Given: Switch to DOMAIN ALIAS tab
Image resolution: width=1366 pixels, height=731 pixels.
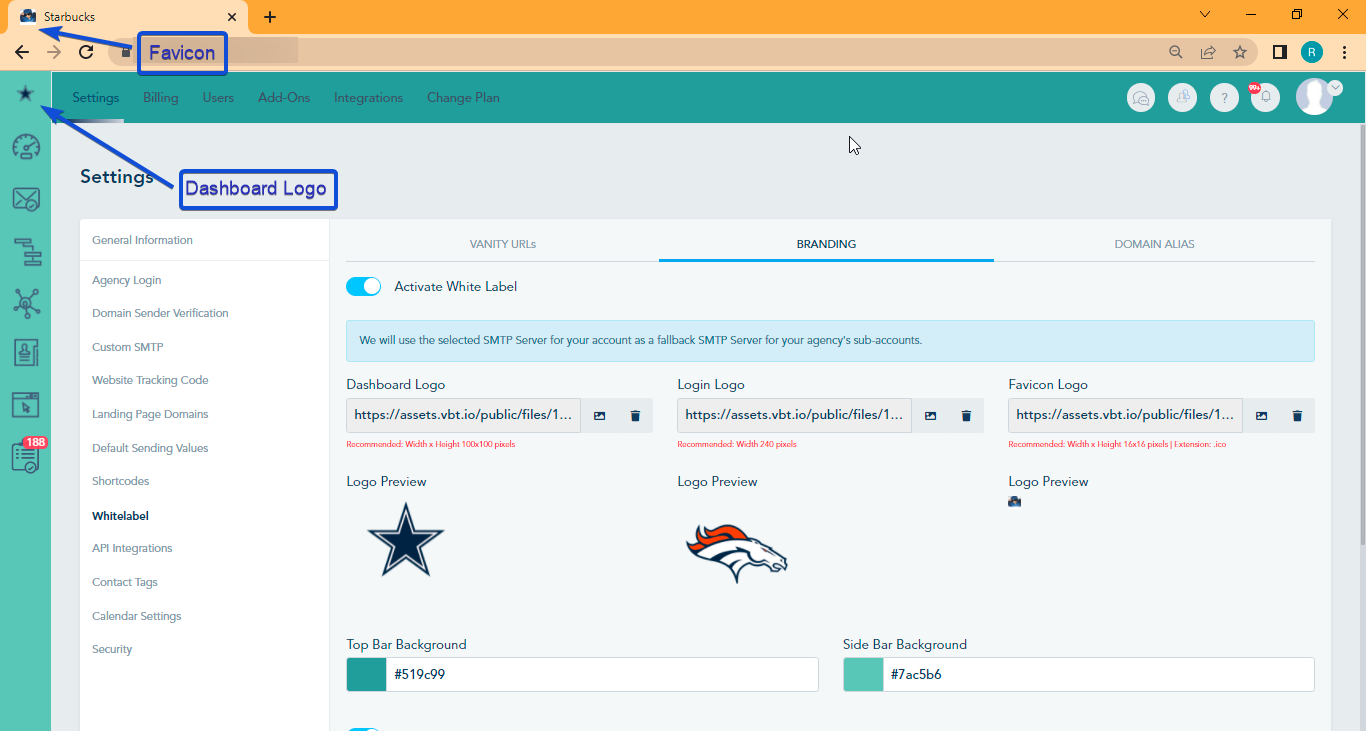Looking at the screenshot, I should tap(1154, 244).
